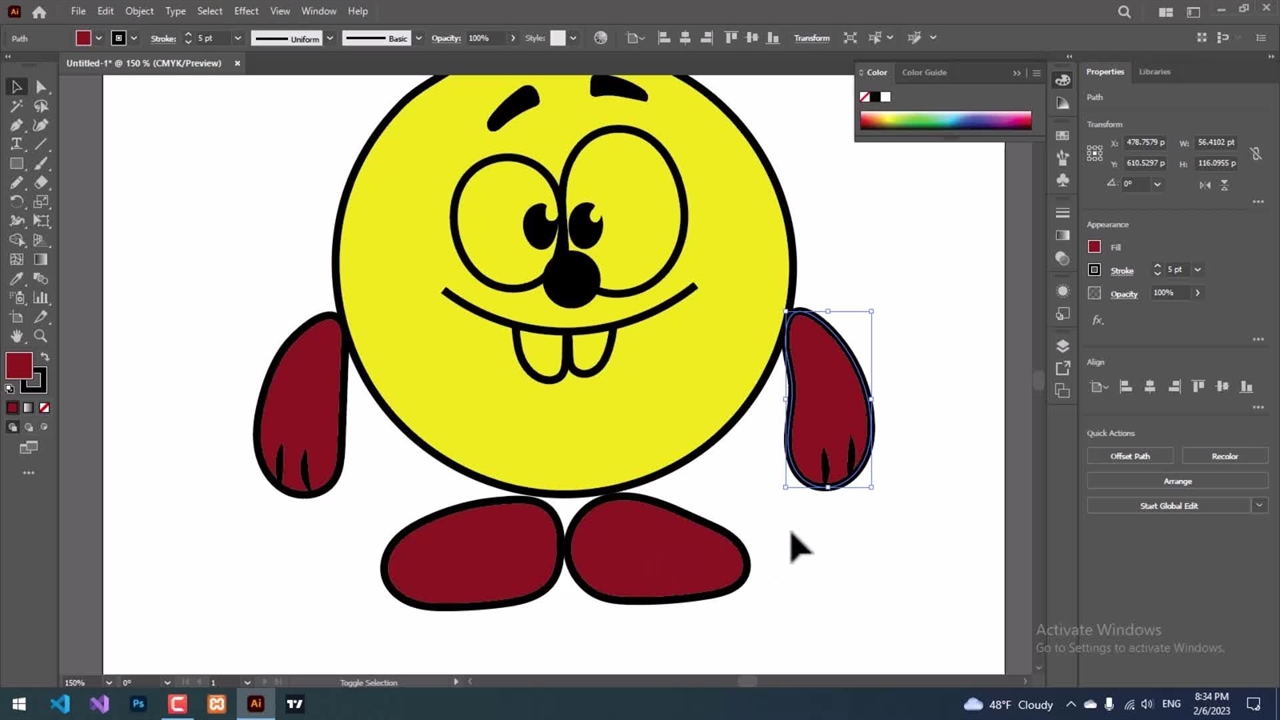Open the Start Global Edit dropdown arrow
This screenshot has width=1280, height=720.
tap(1259, 506)
